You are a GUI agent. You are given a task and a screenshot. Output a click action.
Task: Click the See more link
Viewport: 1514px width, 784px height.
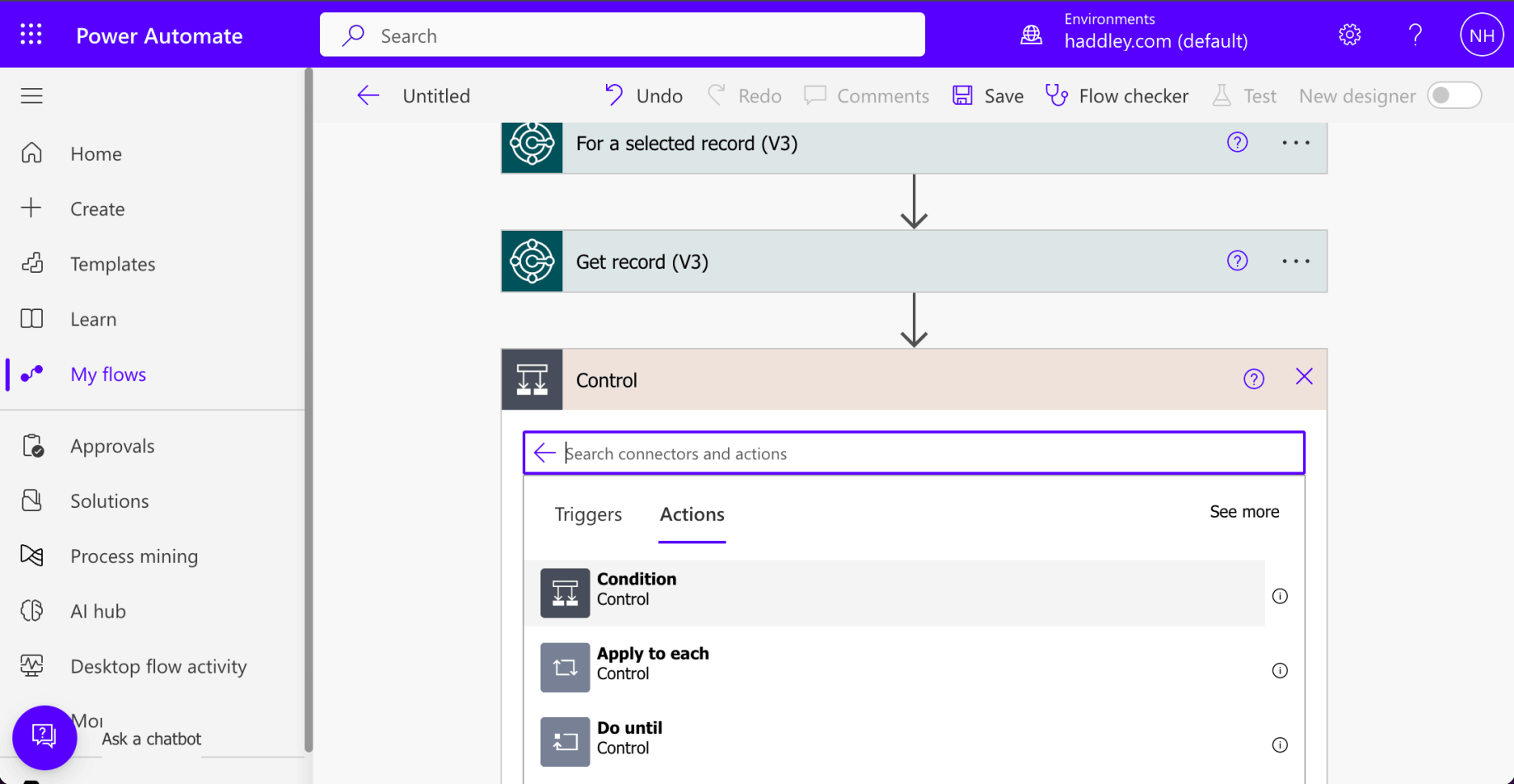(x=1244, y=512)
